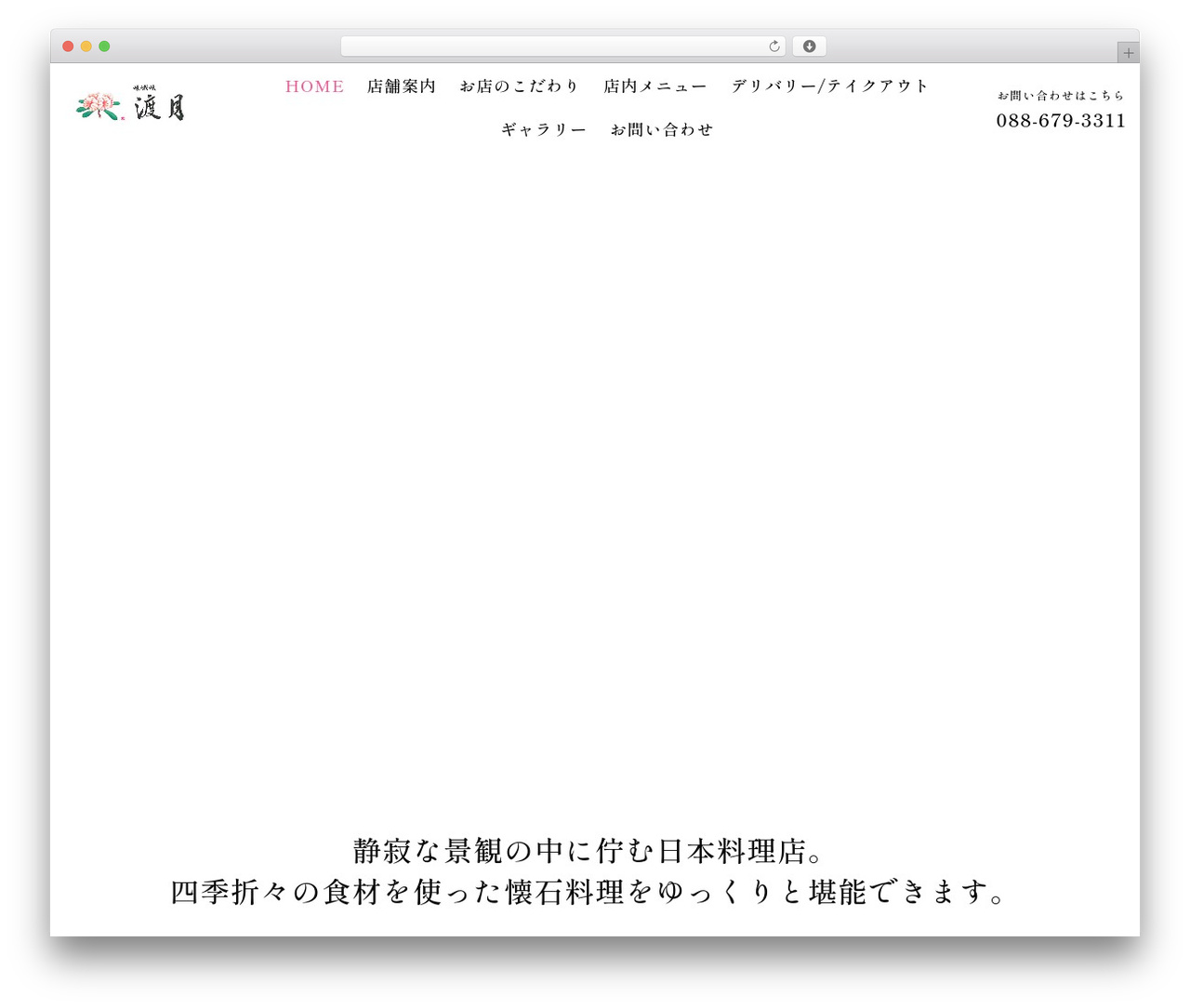This screenshot has height=1008, width=1190.
Task: Click the お問い合わせはこちら text
Action: 1061,95
